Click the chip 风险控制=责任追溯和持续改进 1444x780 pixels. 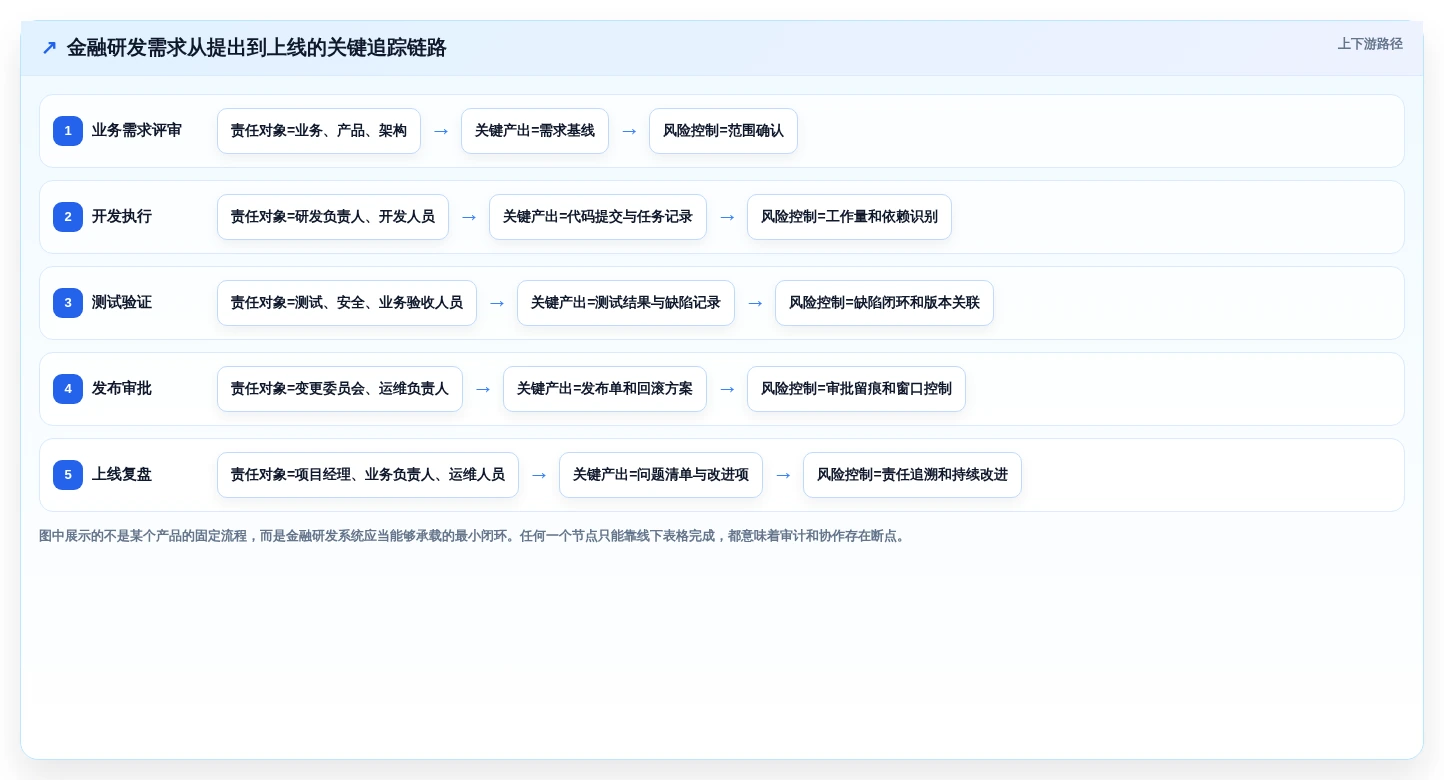(912, 475)
